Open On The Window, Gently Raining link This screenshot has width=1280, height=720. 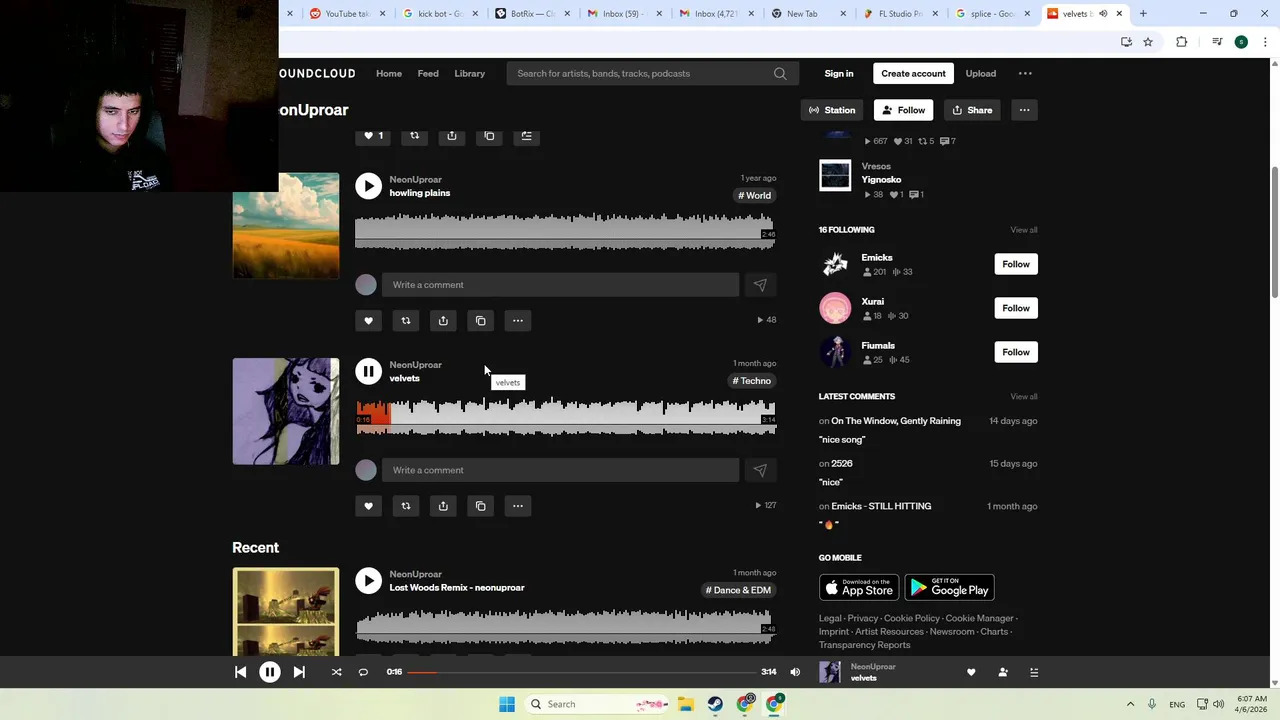(896, 421)
